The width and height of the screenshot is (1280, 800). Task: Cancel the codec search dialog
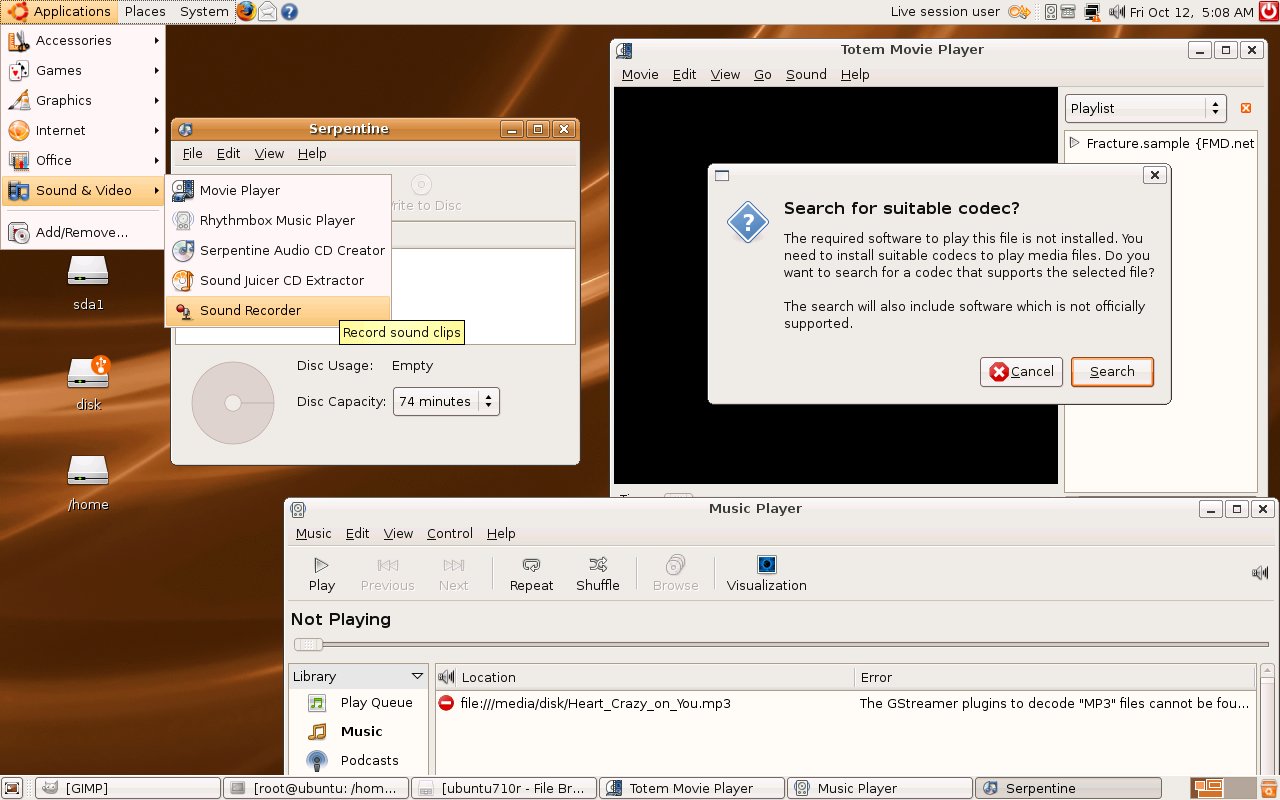pos(1021,371)
